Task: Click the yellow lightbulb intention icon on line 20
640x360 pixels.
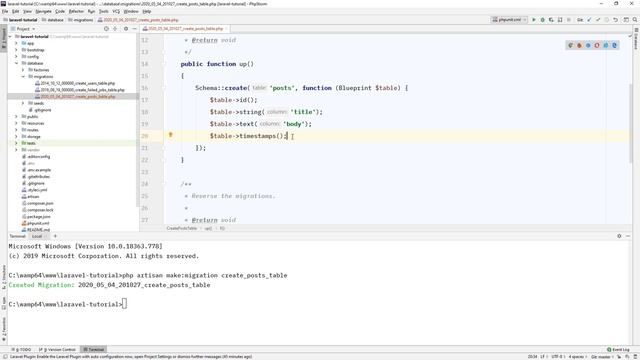Action: 171,135
